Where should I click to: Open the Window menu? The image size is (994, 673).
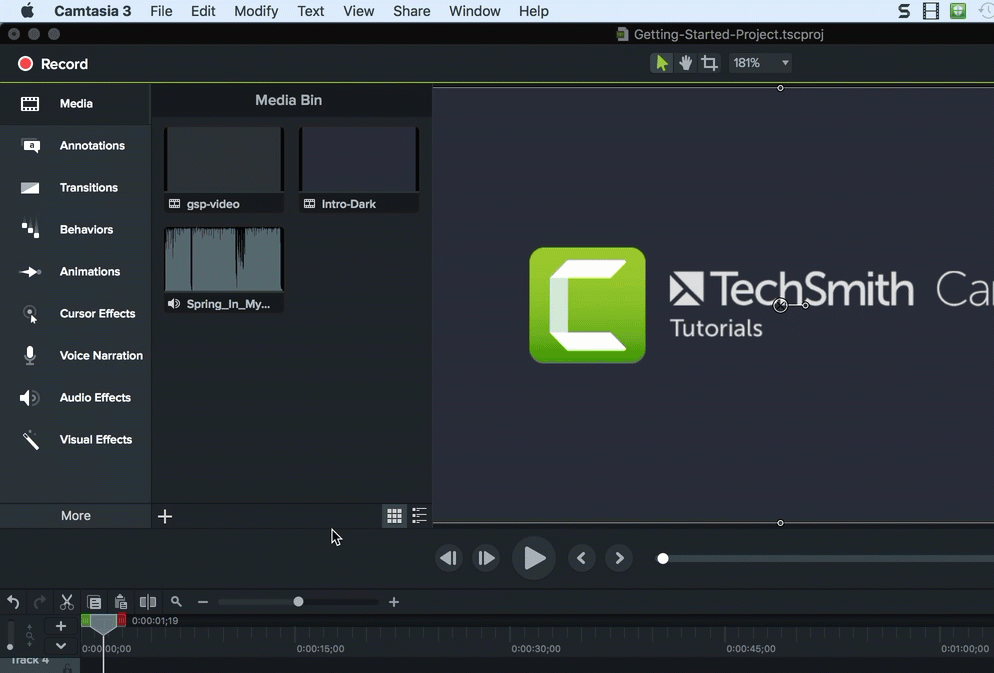click(475, 11)
